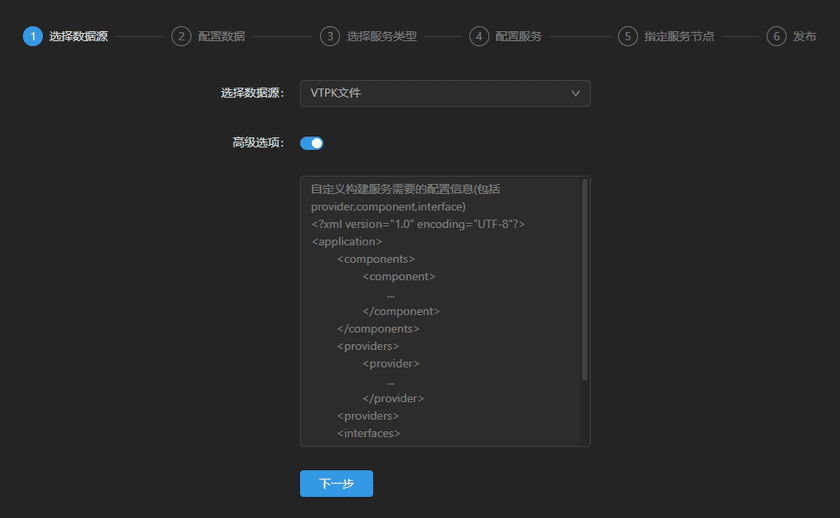The height and width of the screenshot is (518, 840).
Task: Click the step 2 number circle
Action: (181, 36)
